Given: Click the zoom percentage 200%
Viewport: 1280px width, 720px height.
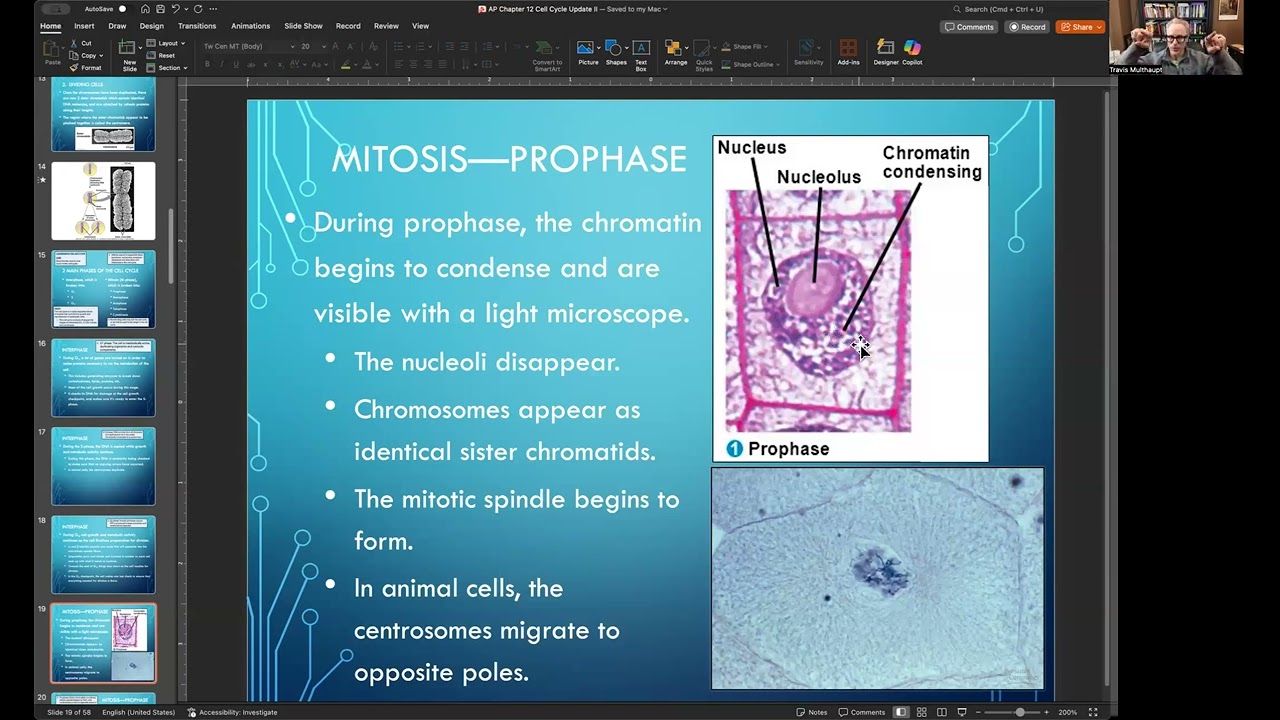Looking at the screenshot, I should [x=1067, y=712].
